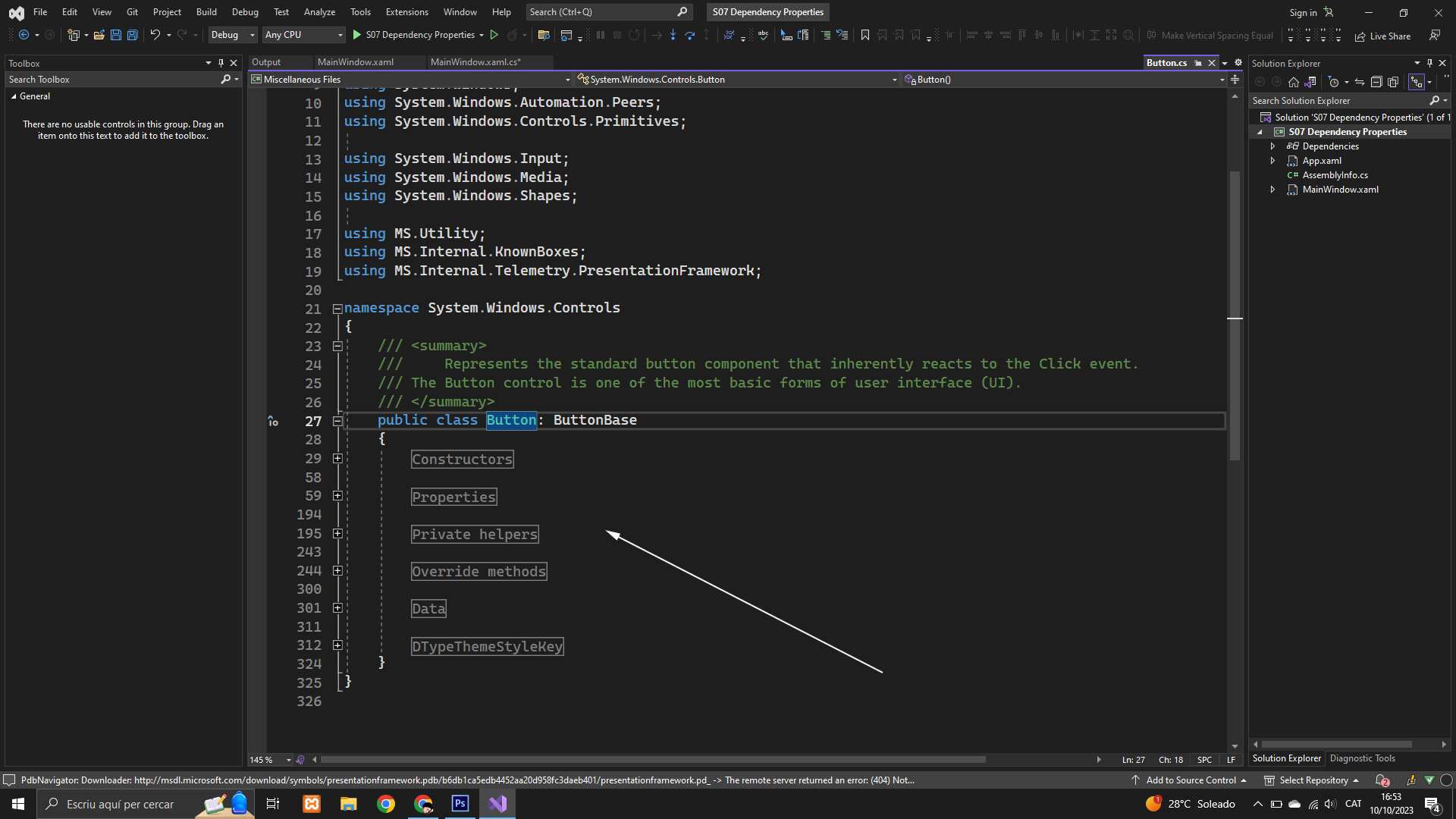Click the Live Share button
This screenshot has height=819, width=1456.
pyautogui.click(x=1382, y=36)
